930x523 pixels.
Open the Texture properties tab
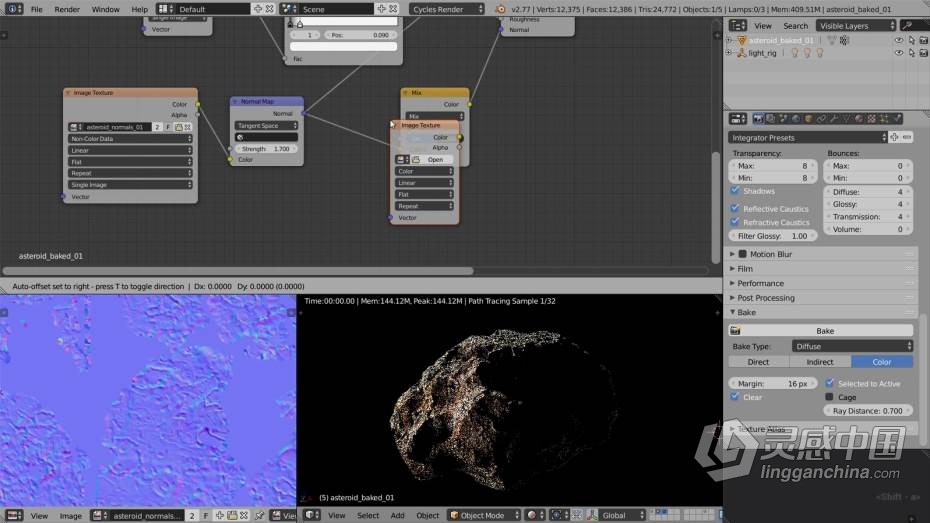pyautogui.click(x=871, y=119)
